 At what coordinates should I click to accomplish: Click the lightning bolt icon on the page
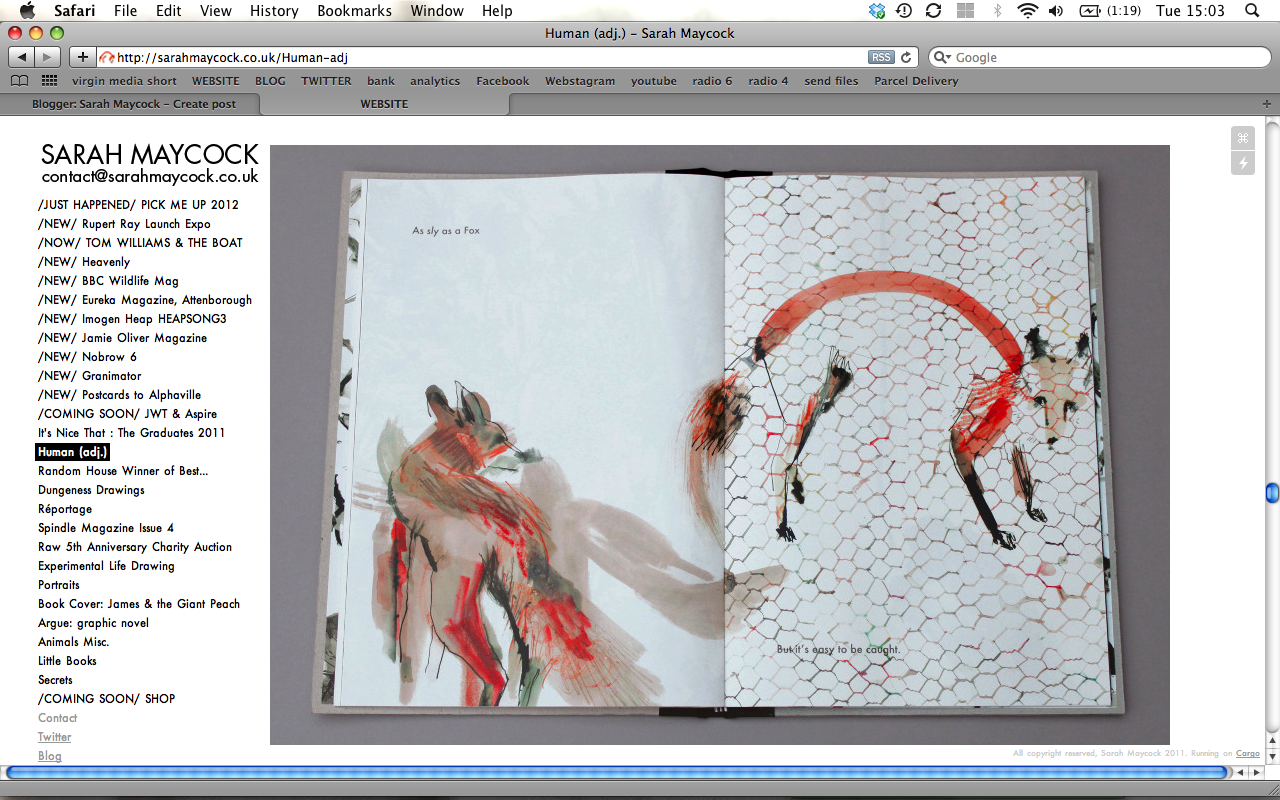(1243, 163)
